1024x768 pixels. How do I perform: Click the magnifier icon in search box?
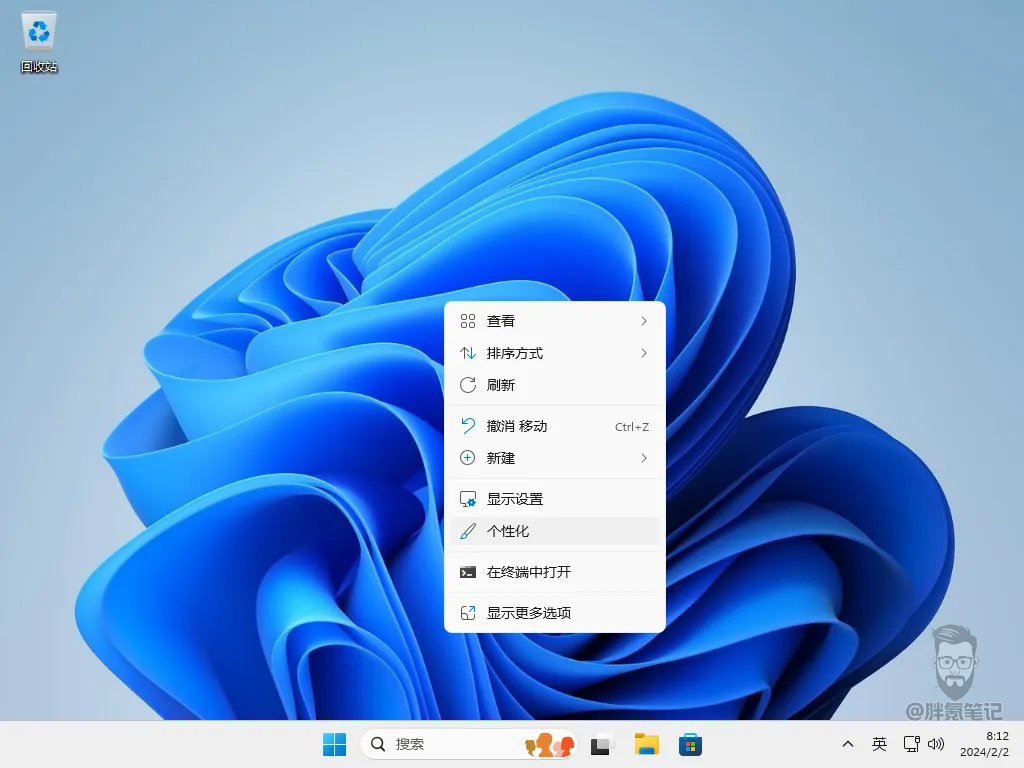tap(377, 744)
